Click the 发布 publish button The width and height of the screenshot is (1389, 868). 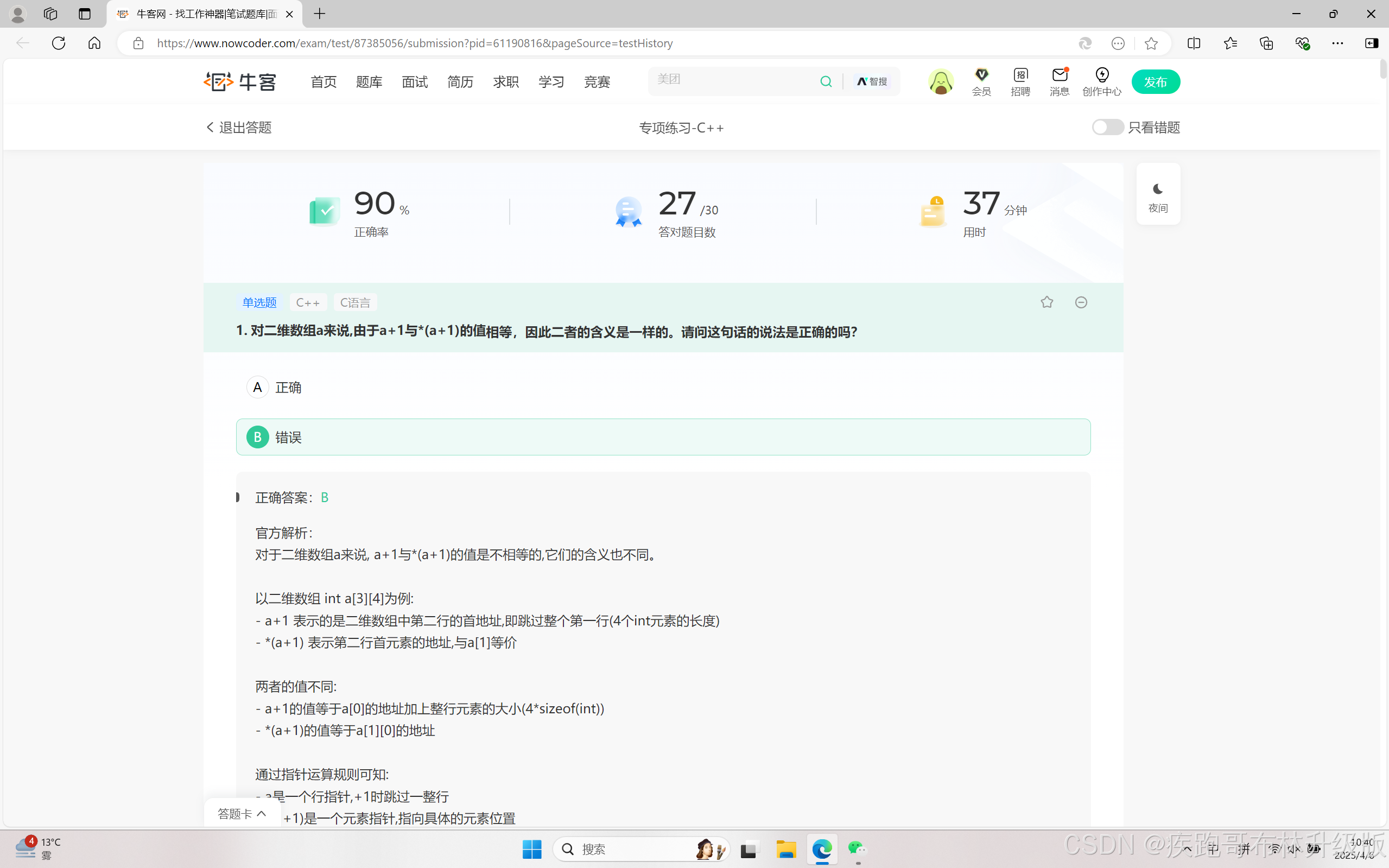click(x=1156, y=81)
